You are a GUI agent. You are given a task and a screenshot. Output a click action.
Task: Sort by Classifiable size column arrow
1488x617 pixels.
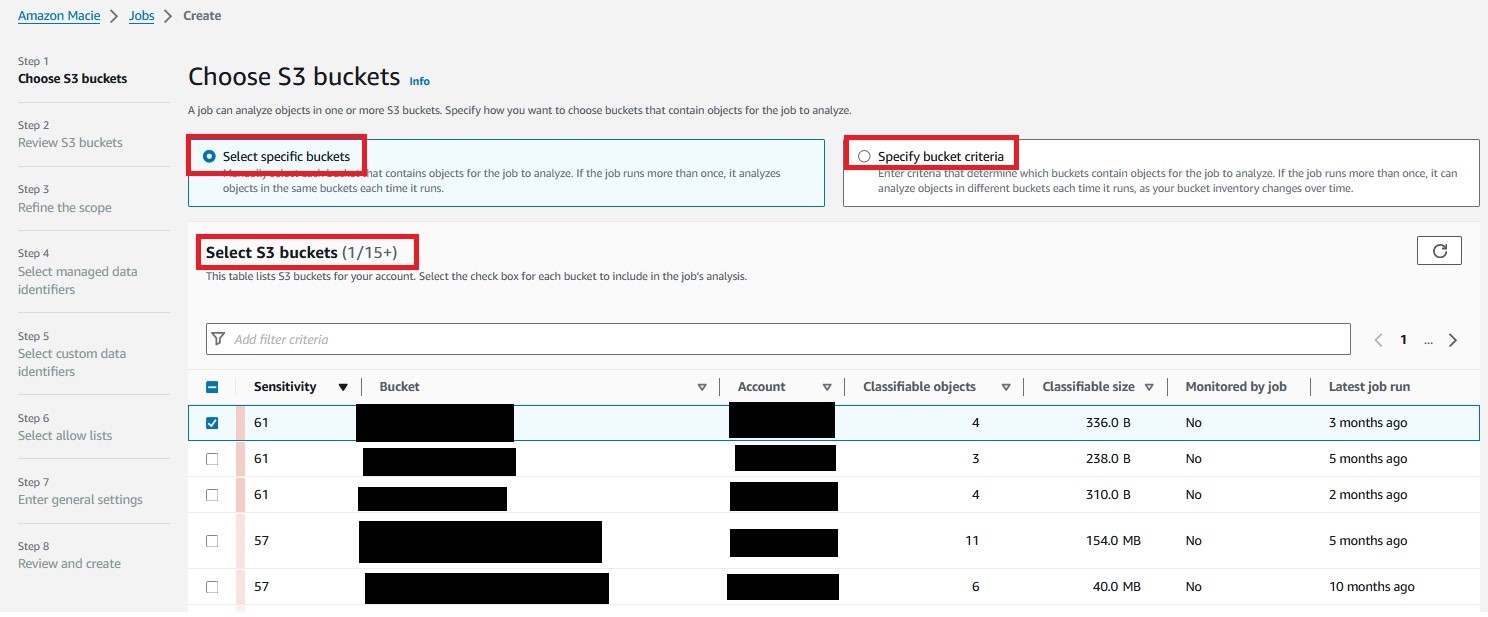click(1150, 387)
